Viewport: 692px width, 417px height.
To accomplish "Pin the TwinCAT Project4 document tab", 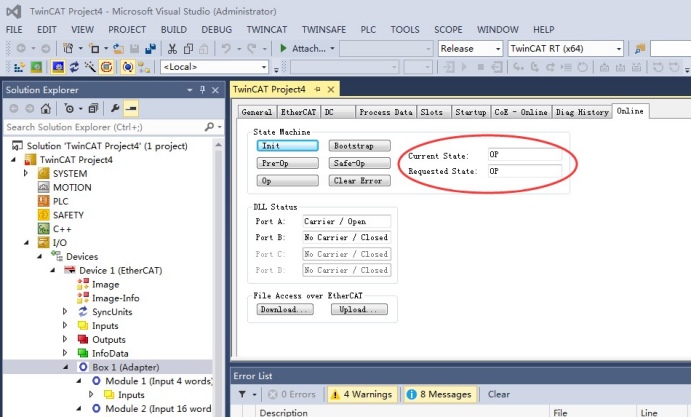I will click(x=317, y=90).
